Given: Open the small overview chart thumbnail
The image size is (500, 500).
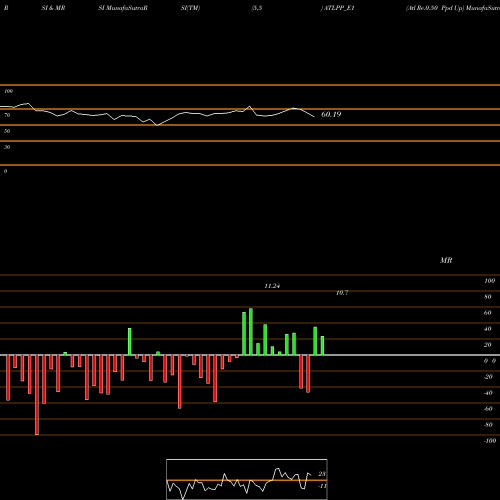Looking at the screenshot, I should 247,479.
